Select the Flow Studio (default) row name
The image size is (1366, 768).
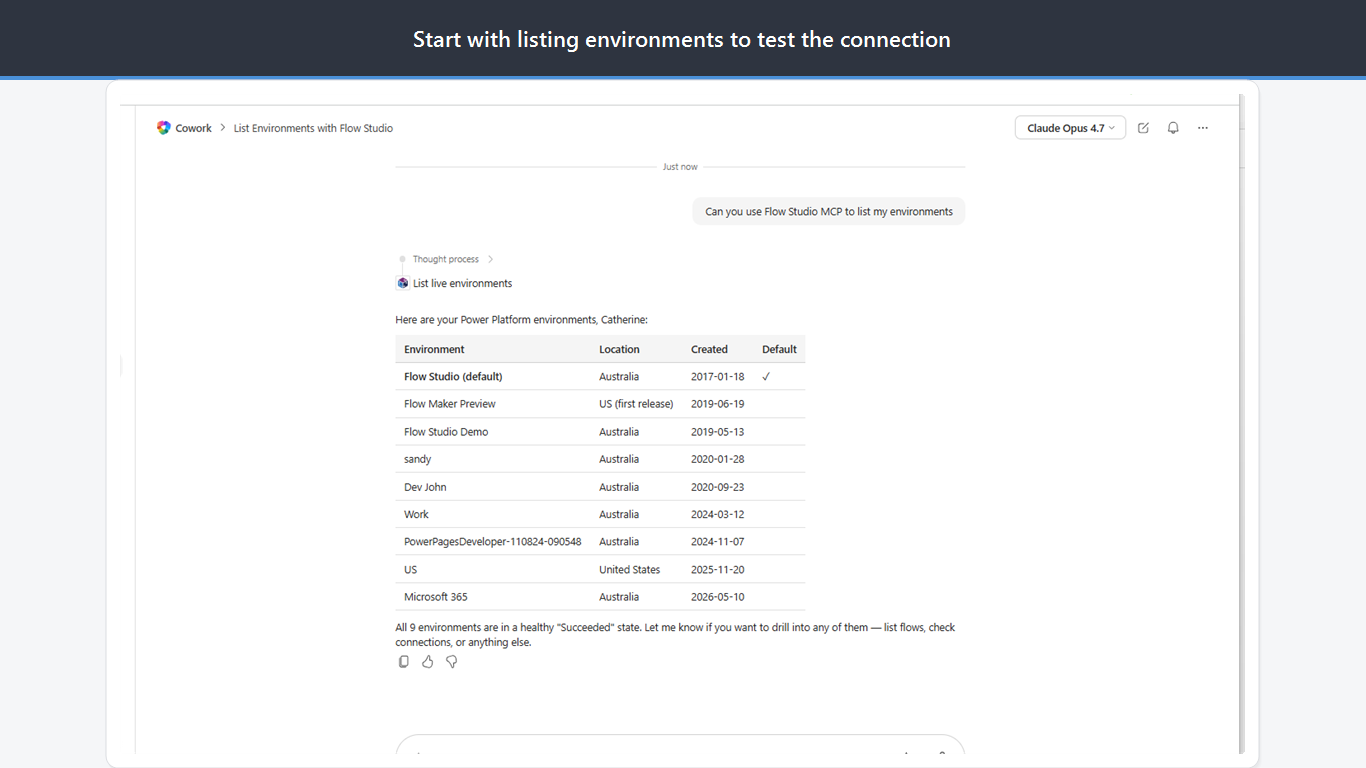tap(453, 377)
